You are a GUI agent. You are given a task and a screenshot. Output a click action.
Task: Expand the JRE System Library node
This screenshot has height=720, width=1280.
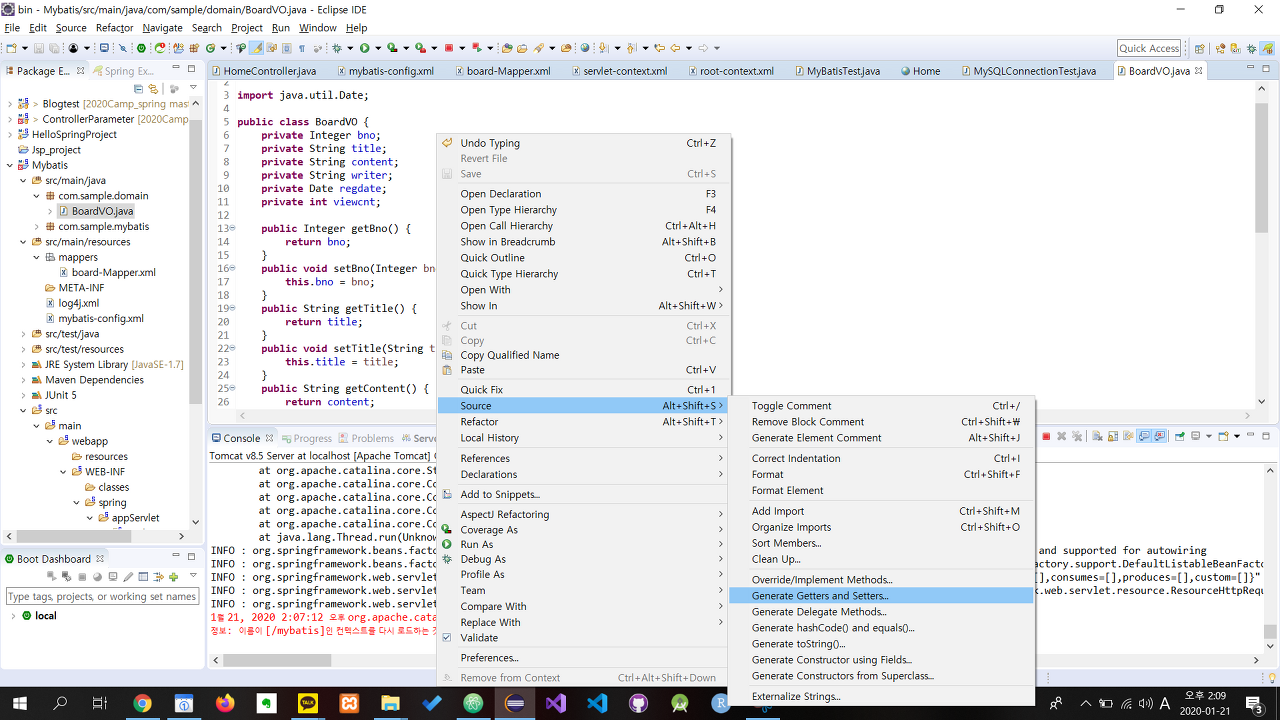click(x=24, y=365)
